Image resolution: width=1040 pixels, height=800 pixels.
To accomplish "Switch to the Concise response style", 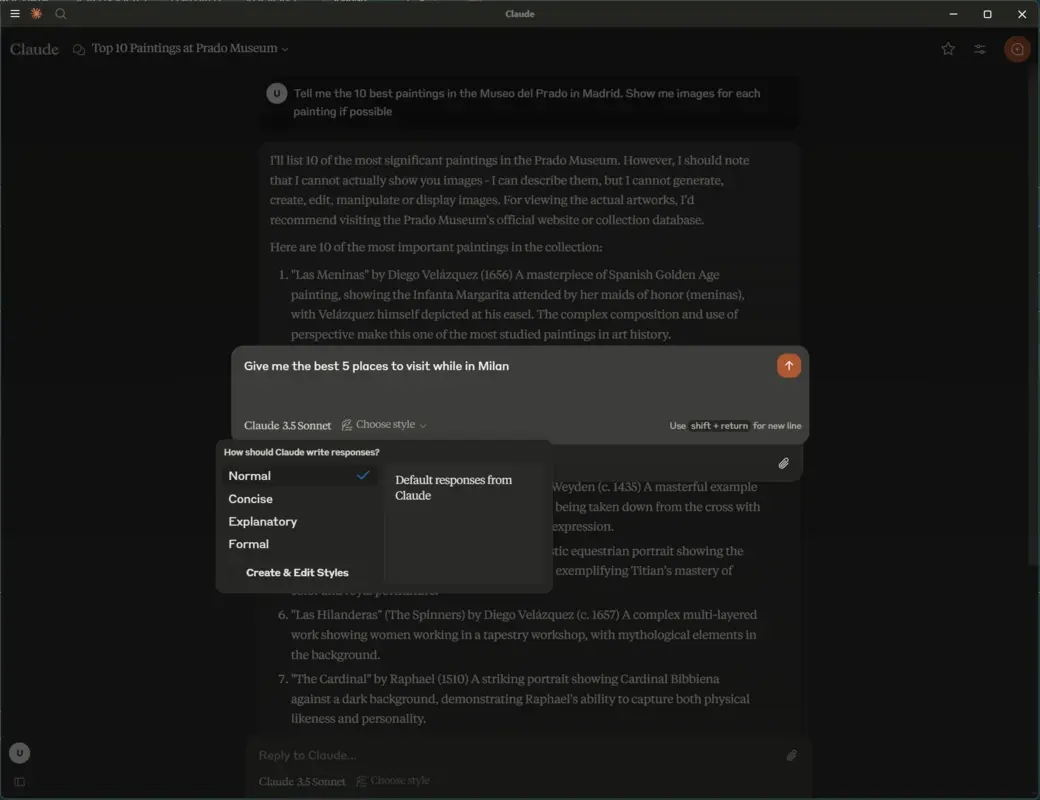I will point(251,498).
